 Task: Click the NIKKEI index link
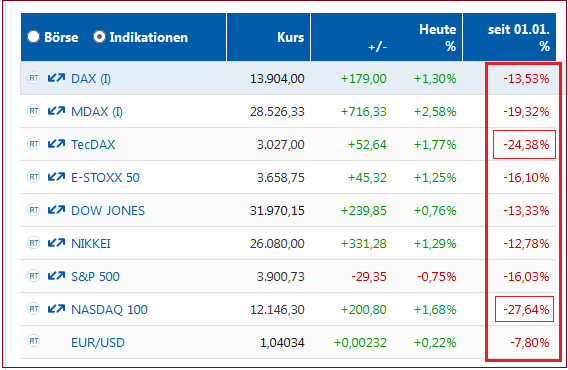(91, 244)
